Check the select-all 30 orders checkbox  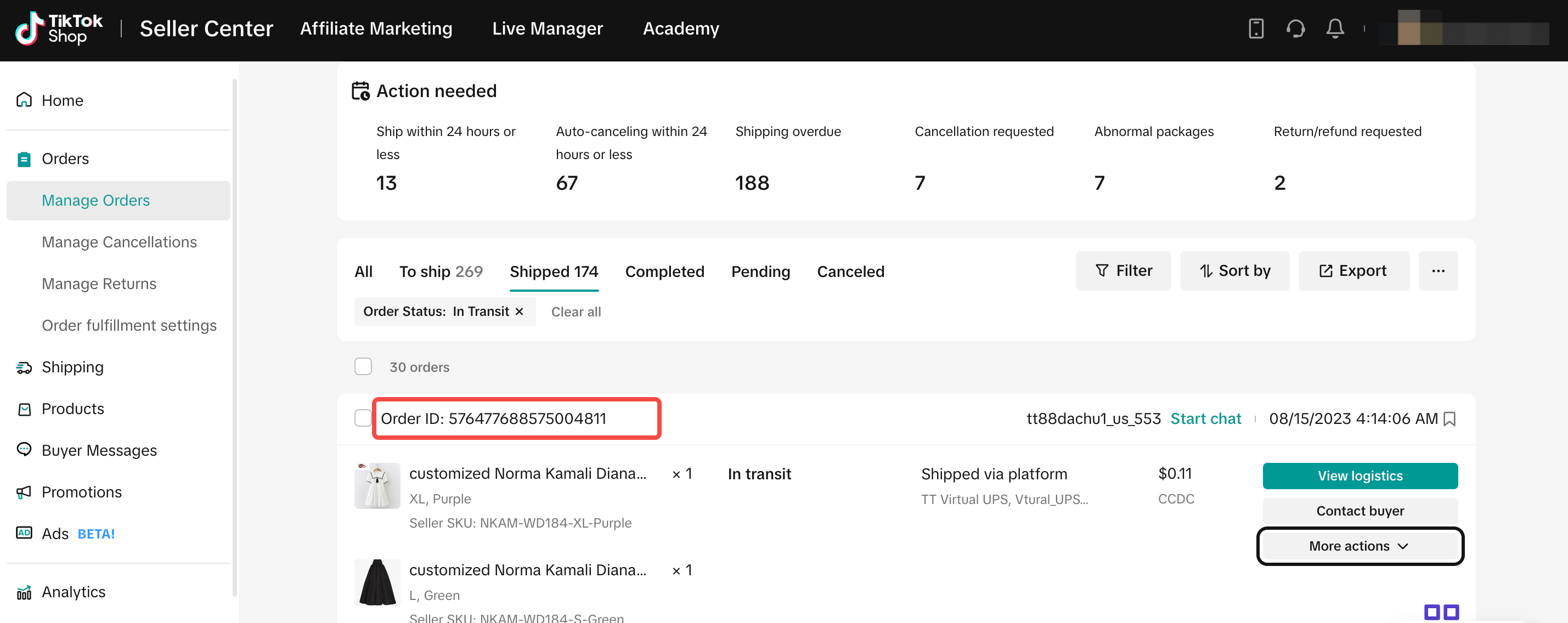coord(363,366)
